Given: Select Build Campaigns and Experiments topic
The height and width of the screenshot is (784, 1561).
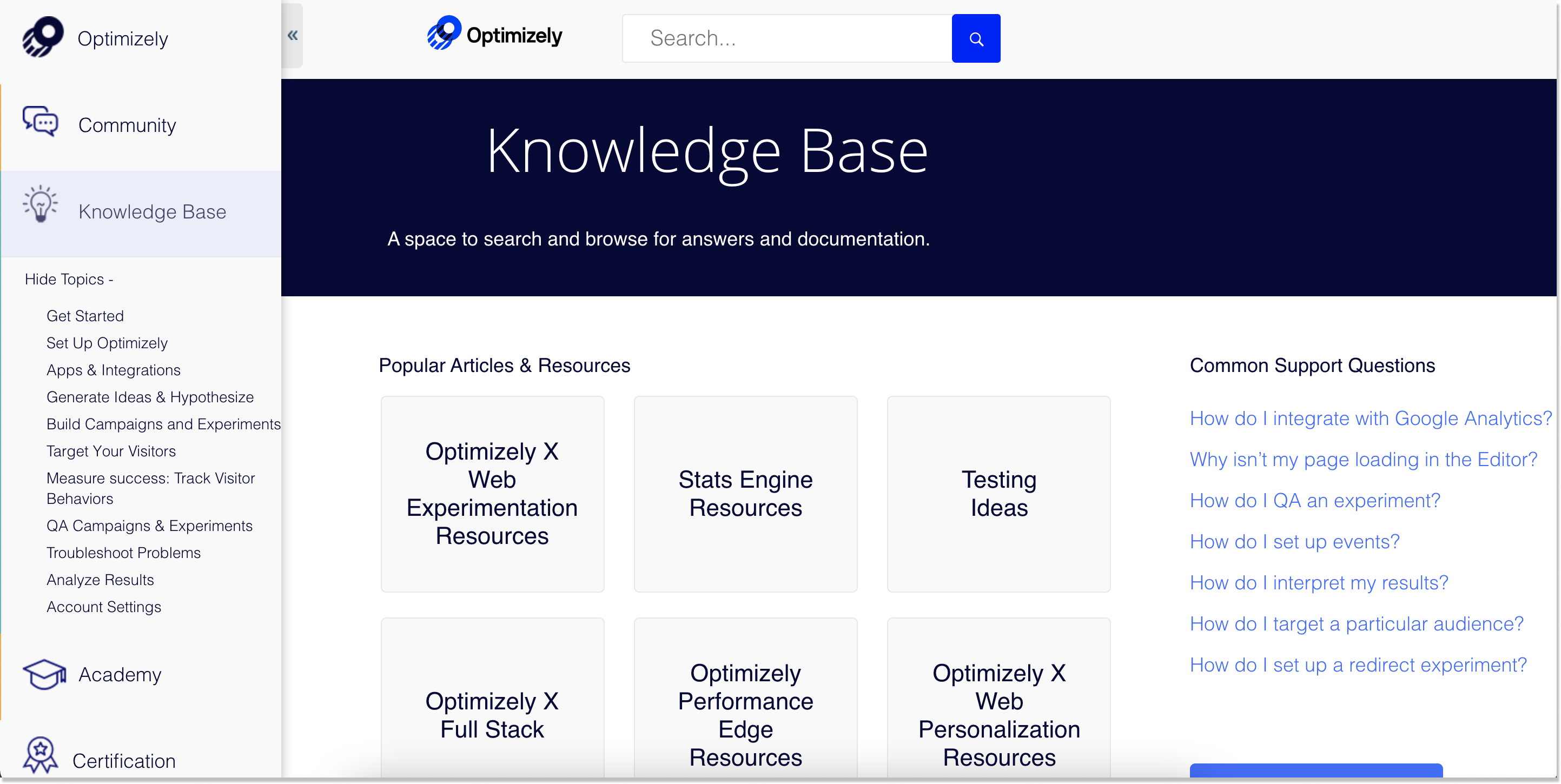Looking at the screenshot, I should point(164,423).
